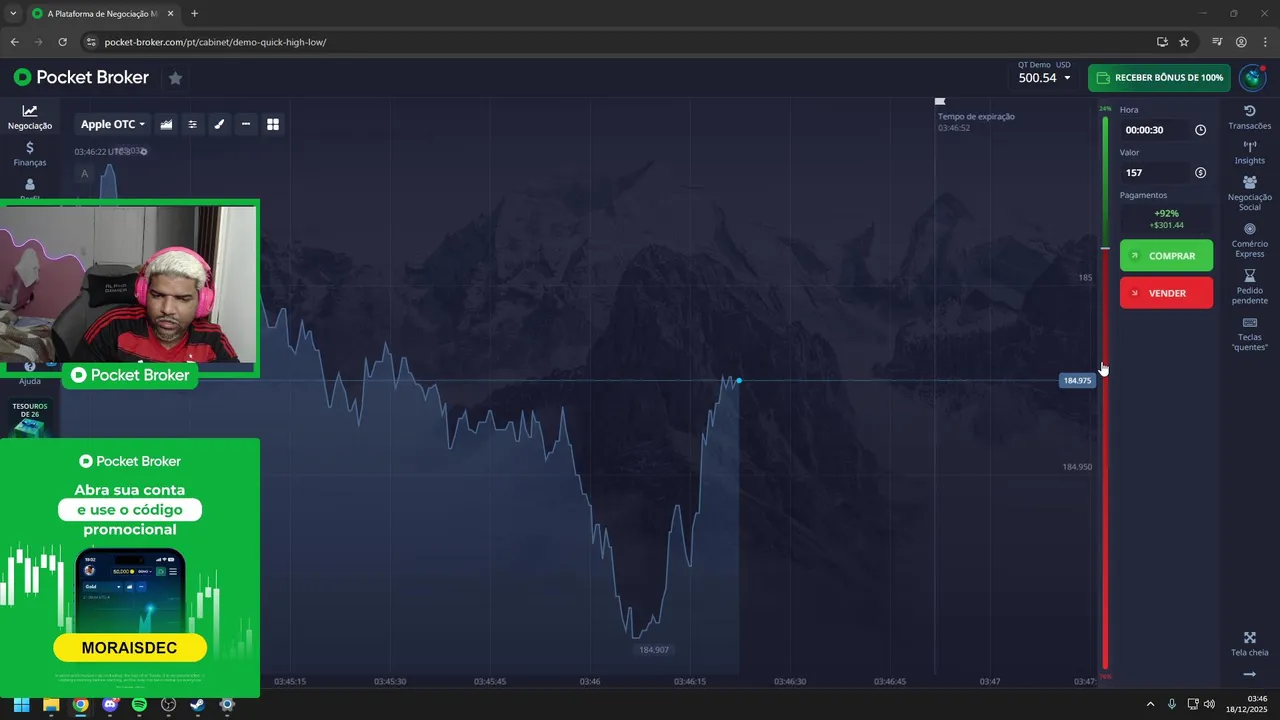Click the Pocket Broker logo
The width and height of the screenshot is (1280, 720).
point(81,77)
